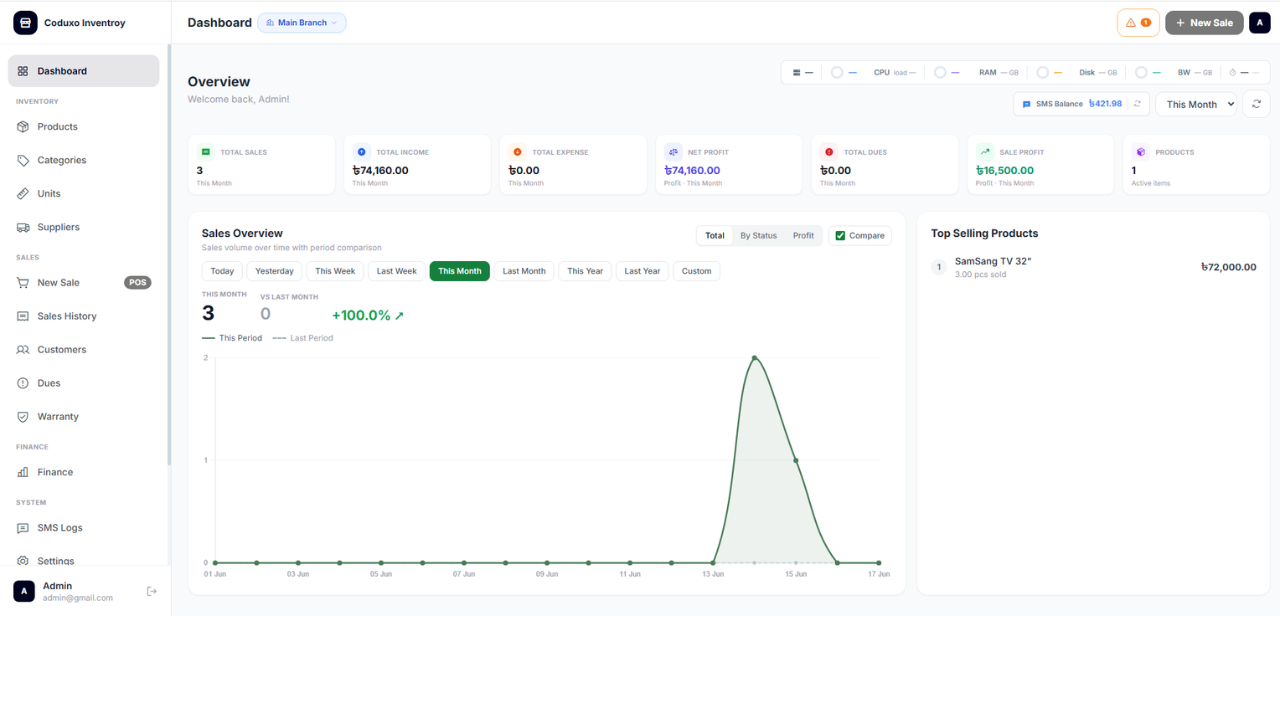Click the chart peak point at 14 Jun

click(754, 357)
